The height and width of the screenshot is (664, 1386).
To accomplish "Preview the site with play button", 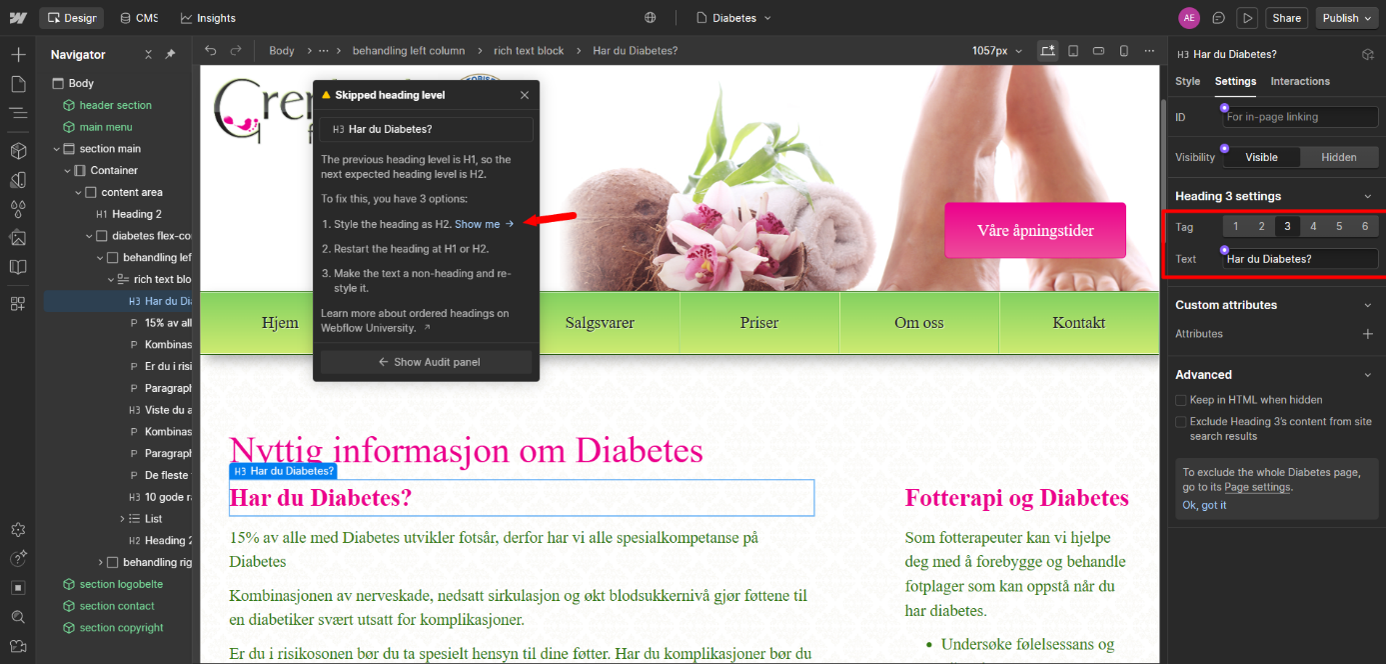I will click(x=1246, y=18).
